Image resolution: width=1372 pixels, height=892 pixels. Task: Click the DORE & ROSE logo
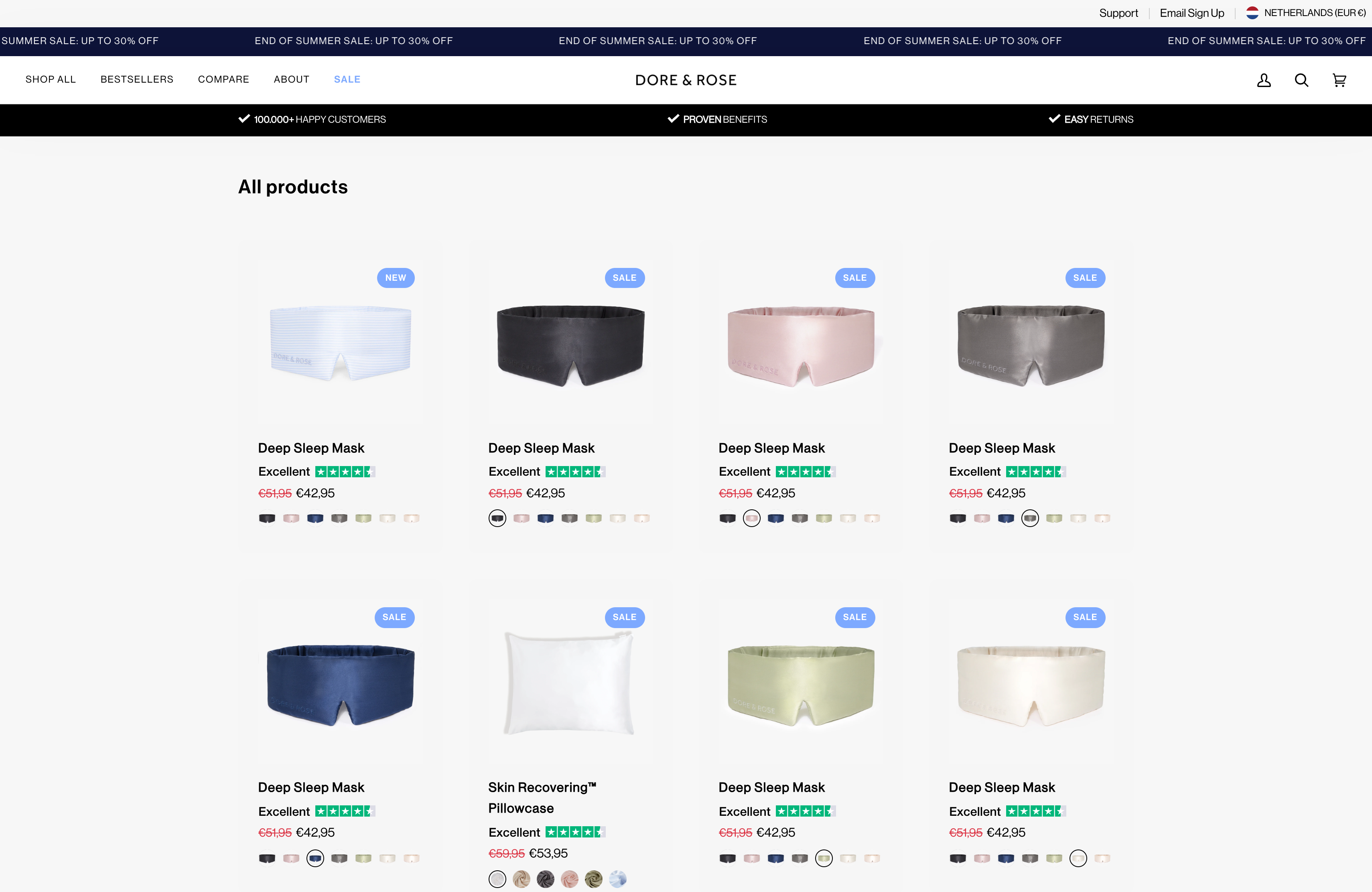tap(686, 80)
